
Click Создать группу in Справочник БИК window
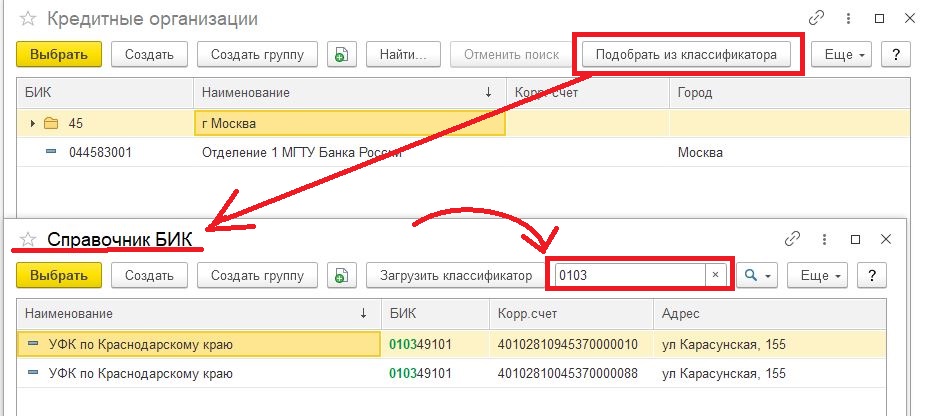(x=257, y=276)
